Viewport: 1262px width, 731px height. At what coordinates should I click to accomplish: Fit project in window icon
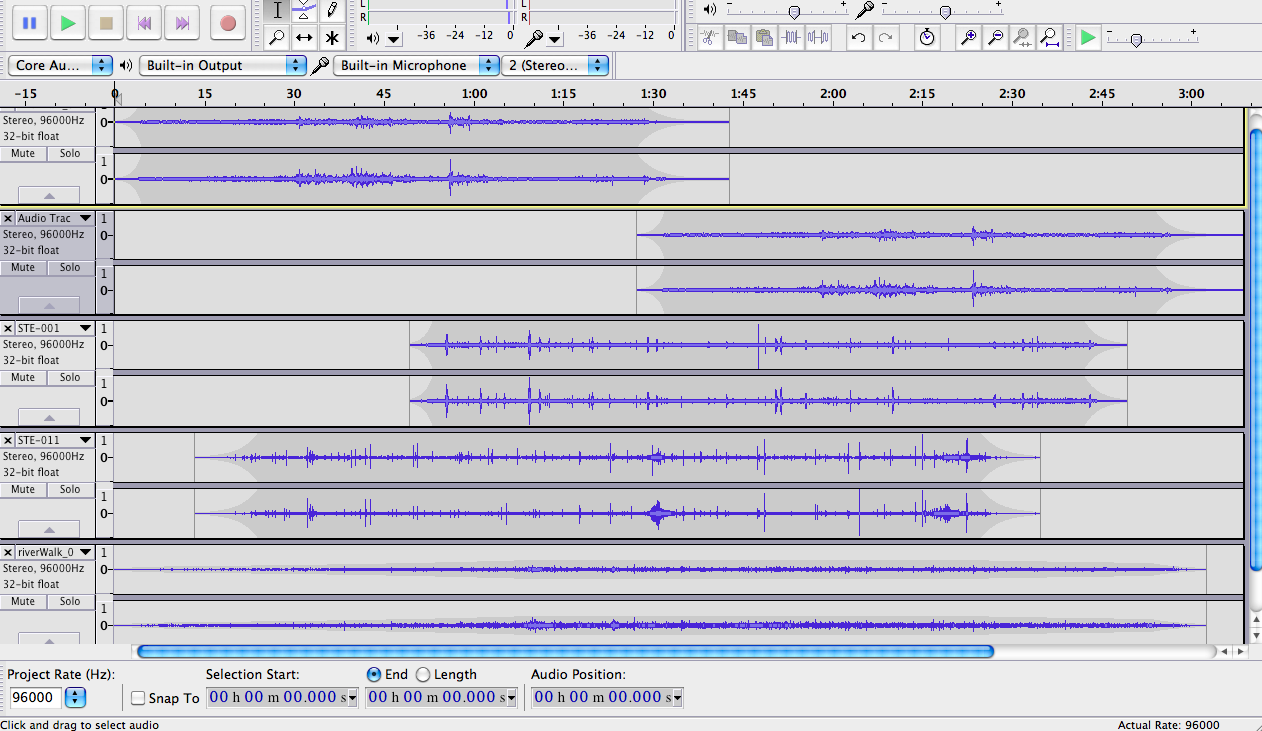[x=1049, y=38]
